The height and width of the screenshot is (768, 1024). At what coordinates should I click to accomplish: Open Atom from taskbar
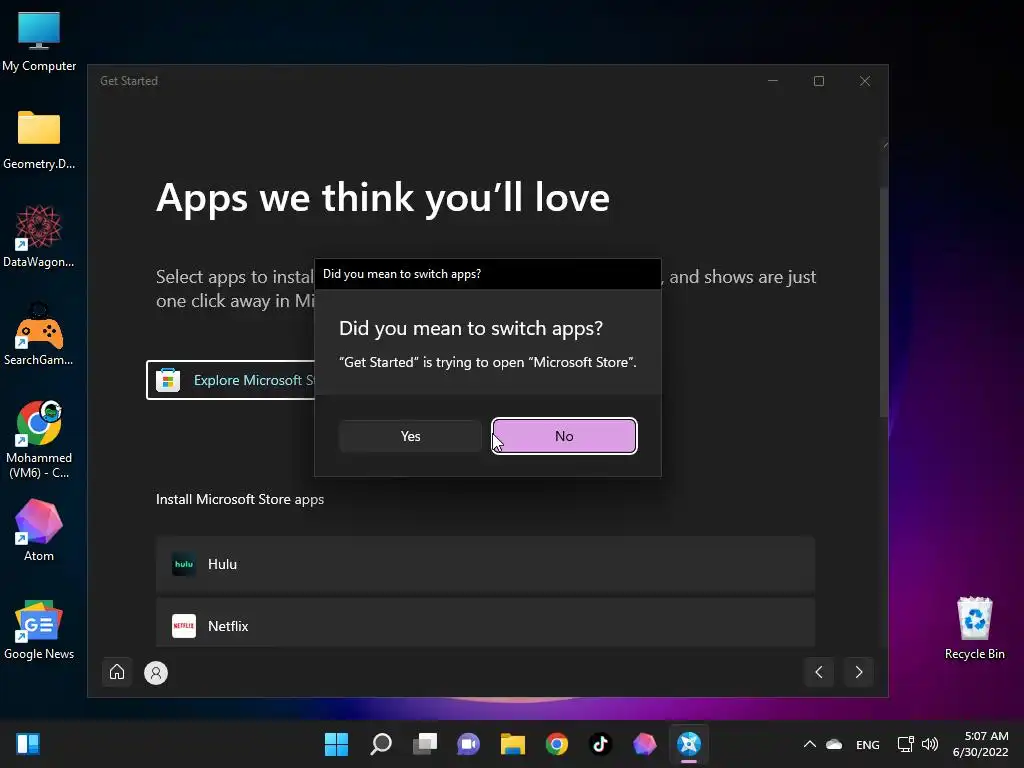pos(645,744)
